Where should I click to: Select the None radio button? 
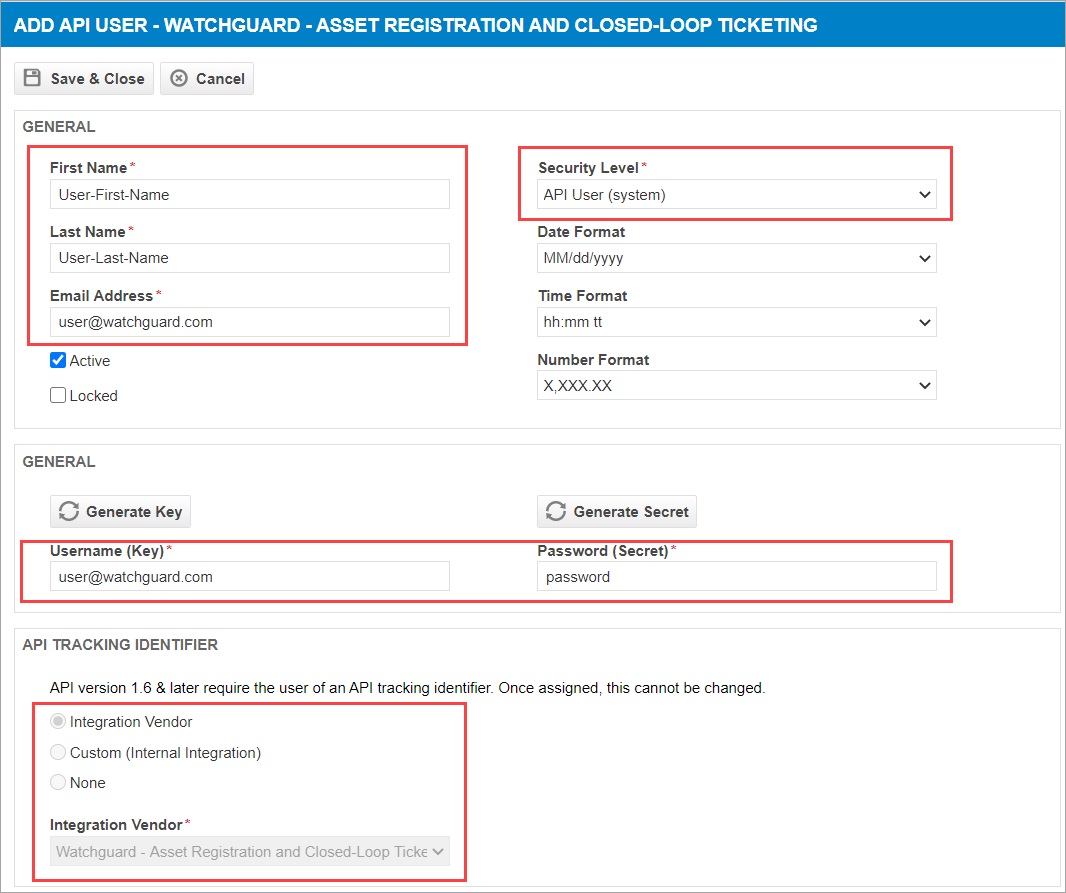57,782
